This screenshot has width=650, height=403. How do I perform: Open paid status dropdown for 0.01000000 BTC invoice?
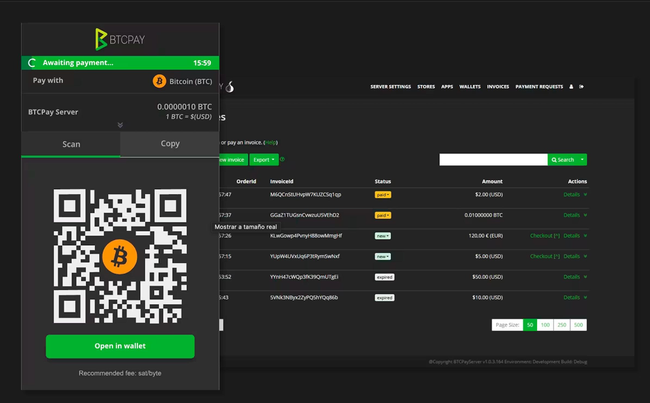(383, 215)
